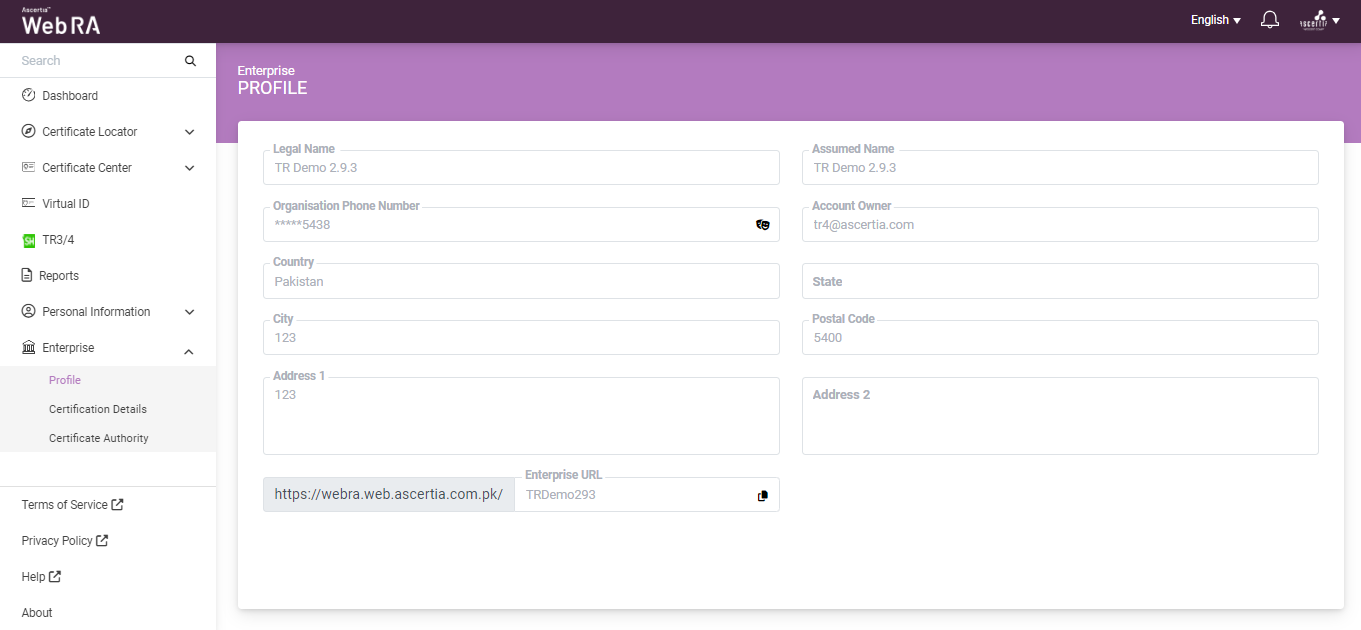
Task: Click the WebRA logo
Action: pyautogui.click(x=61, y=22)
